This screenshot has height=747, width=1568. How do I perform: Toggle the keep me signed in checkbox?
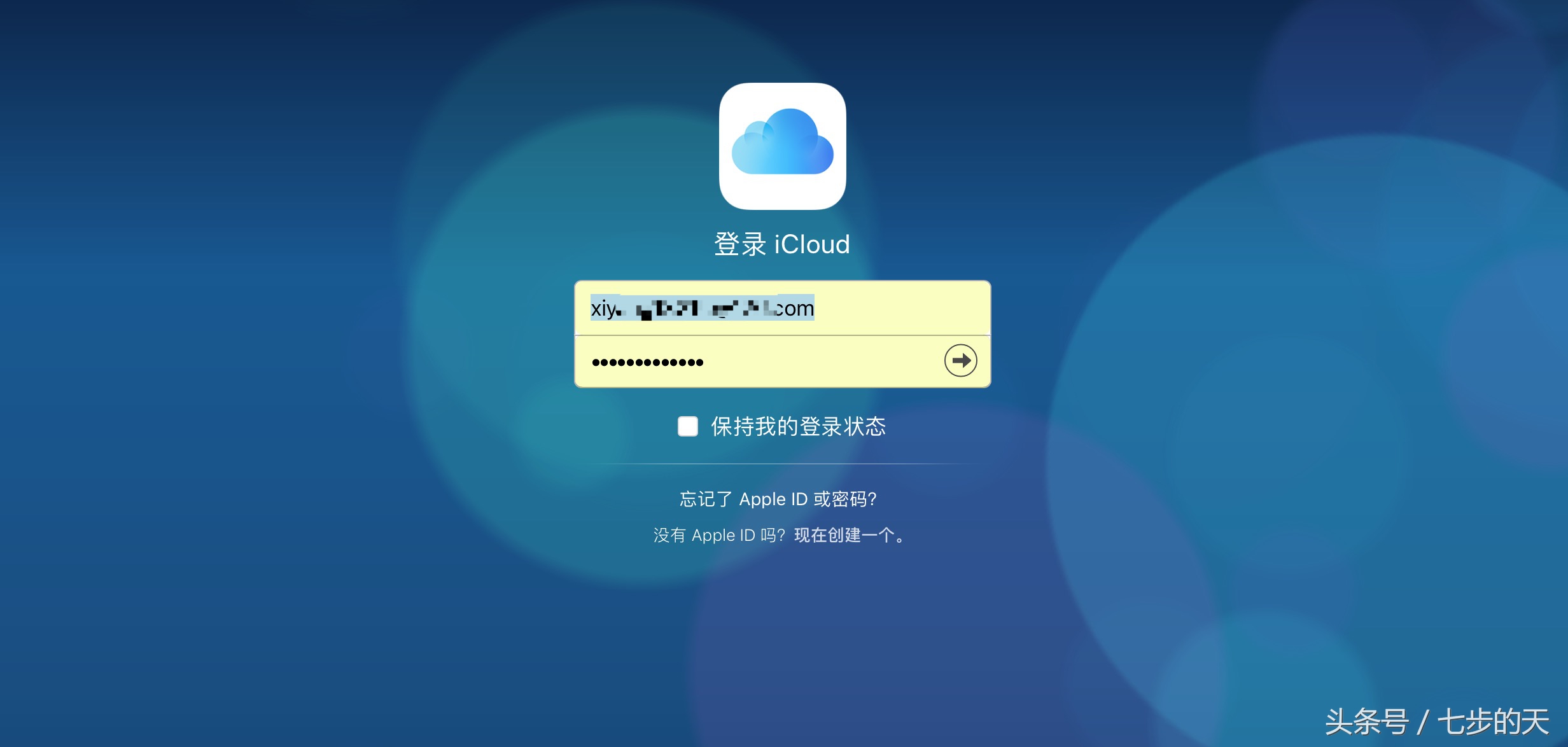coord(687,427)
